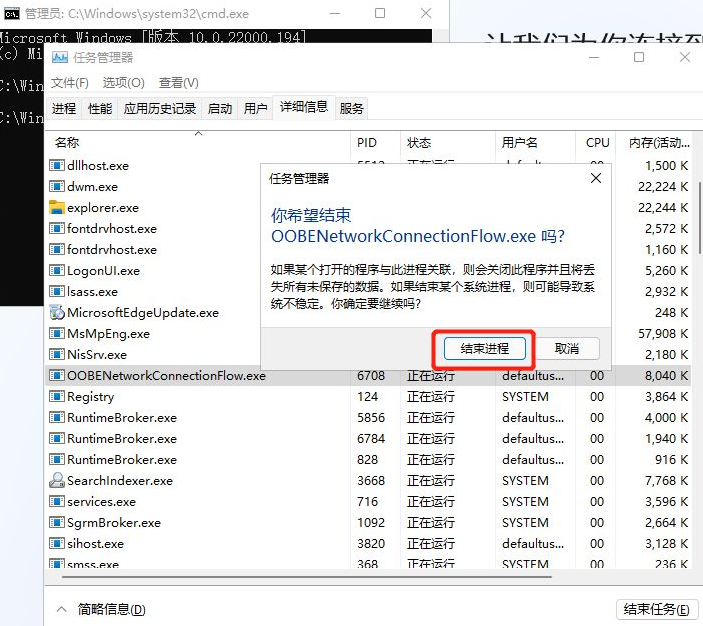Click the sihost.exe process icon
The image size is (703, 626).
[56, 543]
